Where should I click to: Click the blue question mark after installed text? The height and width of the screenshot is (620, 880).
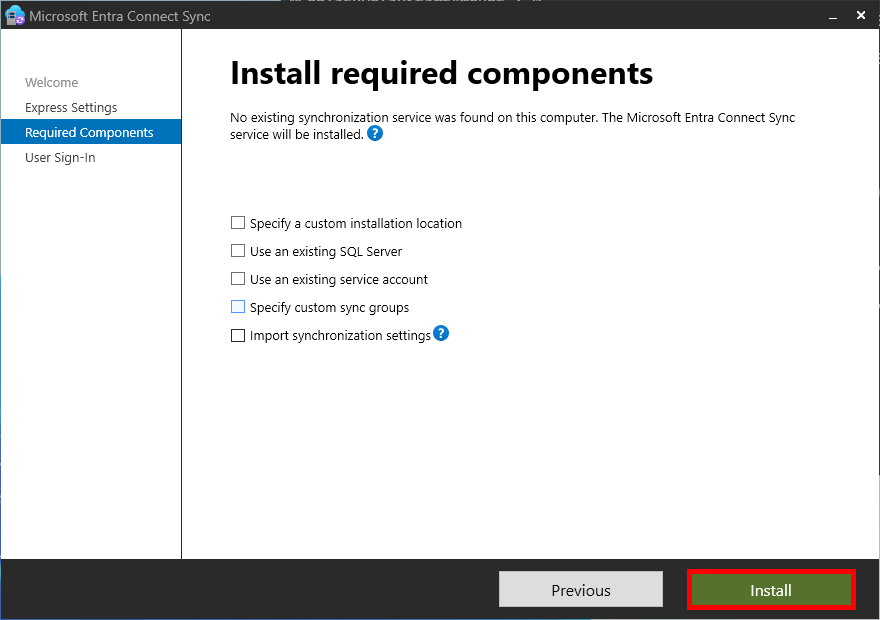click(375, 133)
